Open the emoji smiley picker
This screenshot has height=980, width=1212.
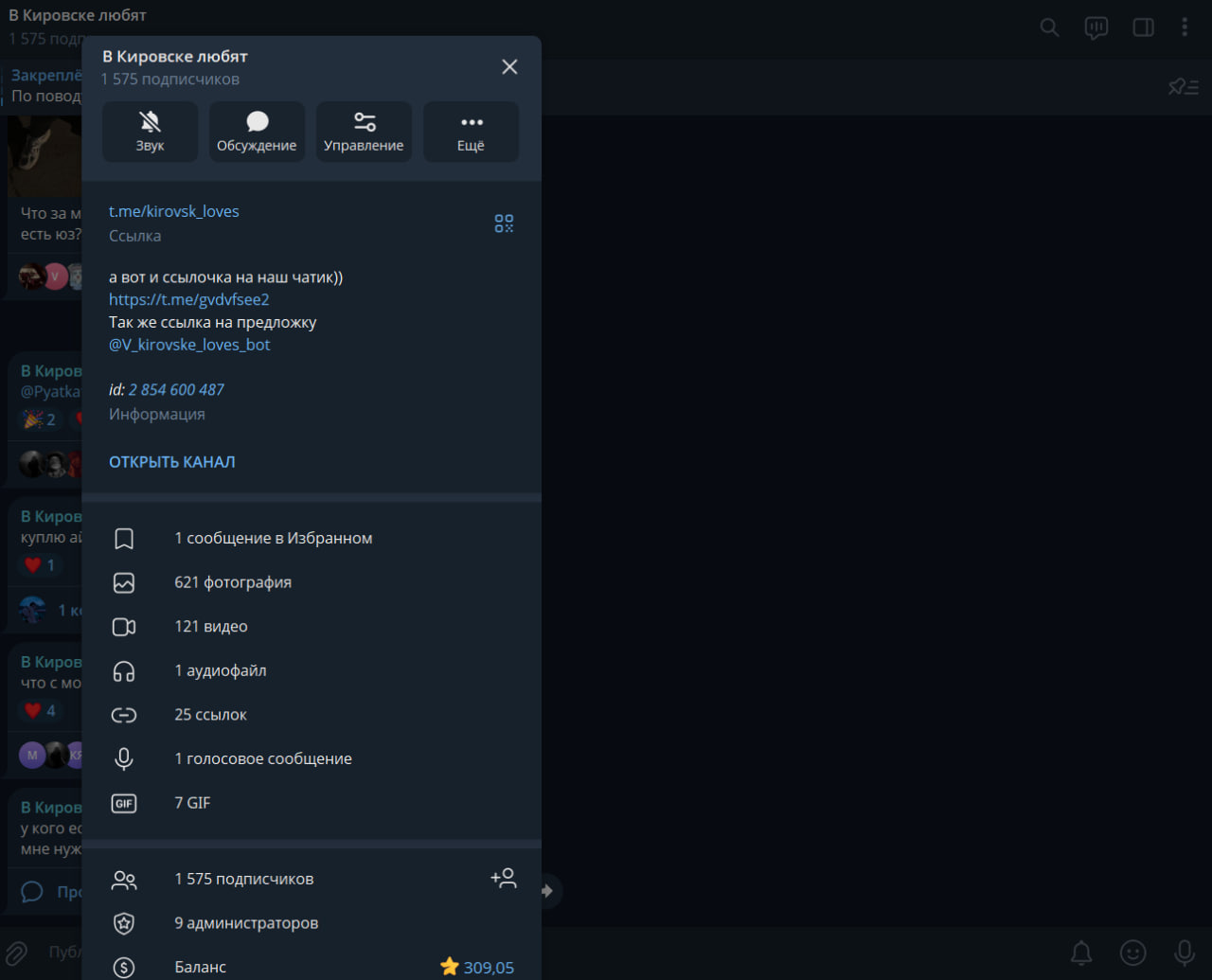1132,952
